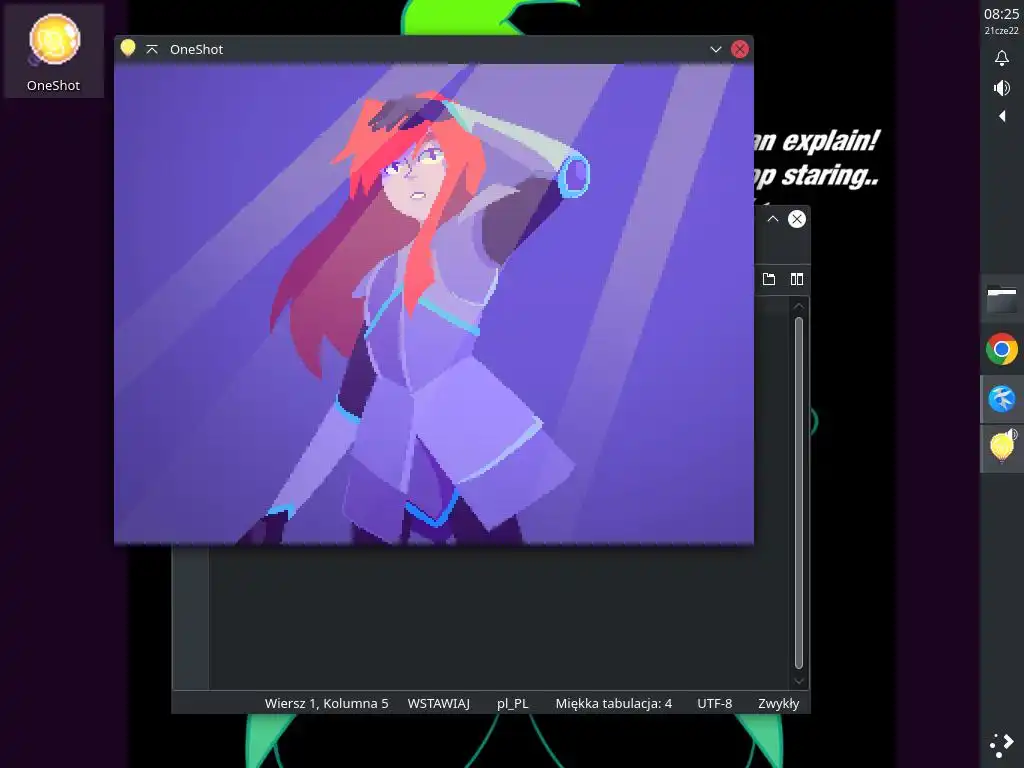Click the editor vertical scrollbar handle
Screen dimensions: 1024x768
pos(799,493)
